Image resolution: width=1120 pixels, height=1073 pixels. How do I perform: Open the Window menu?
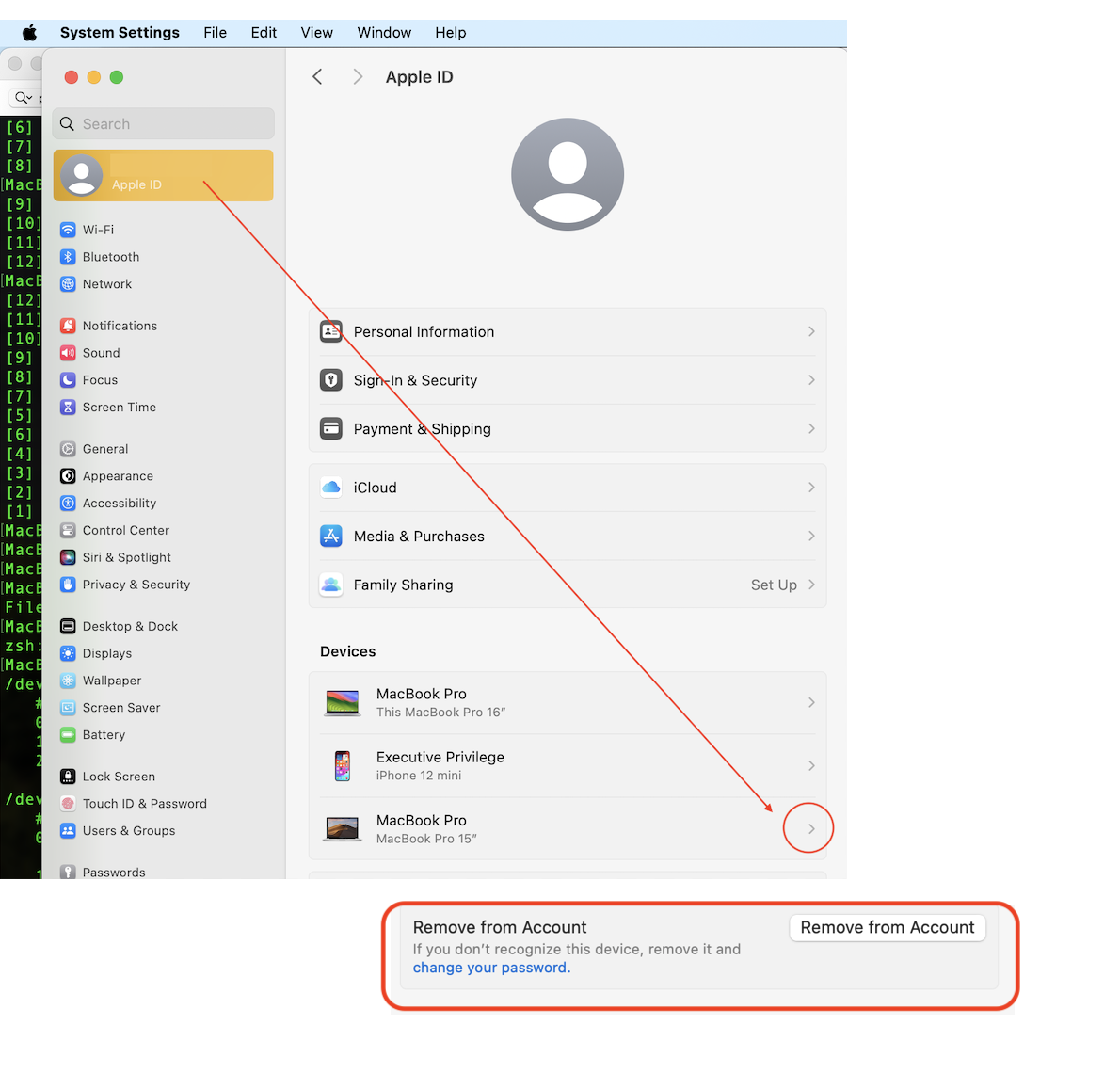point(384,33)
